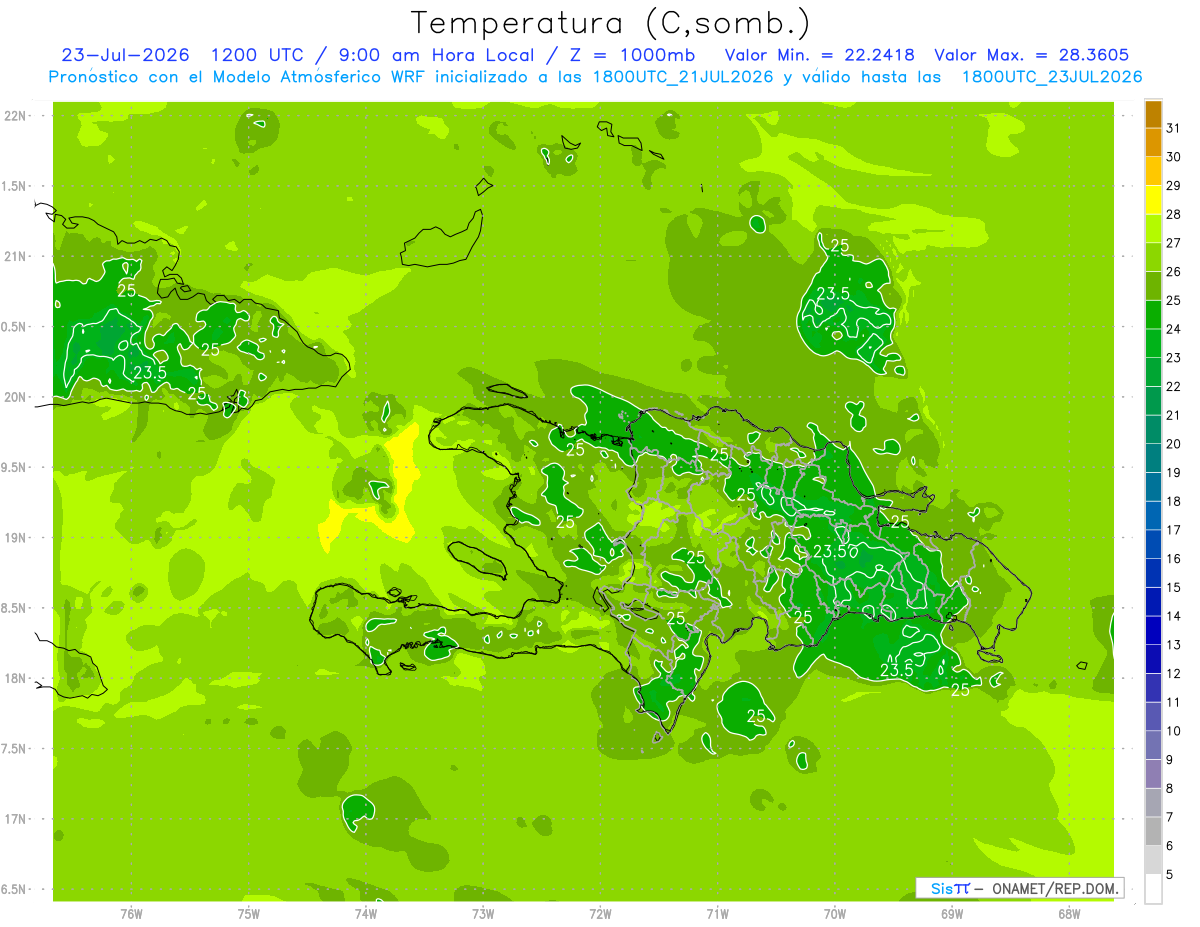Click the legend label '20'

(x=1173, y=443)
